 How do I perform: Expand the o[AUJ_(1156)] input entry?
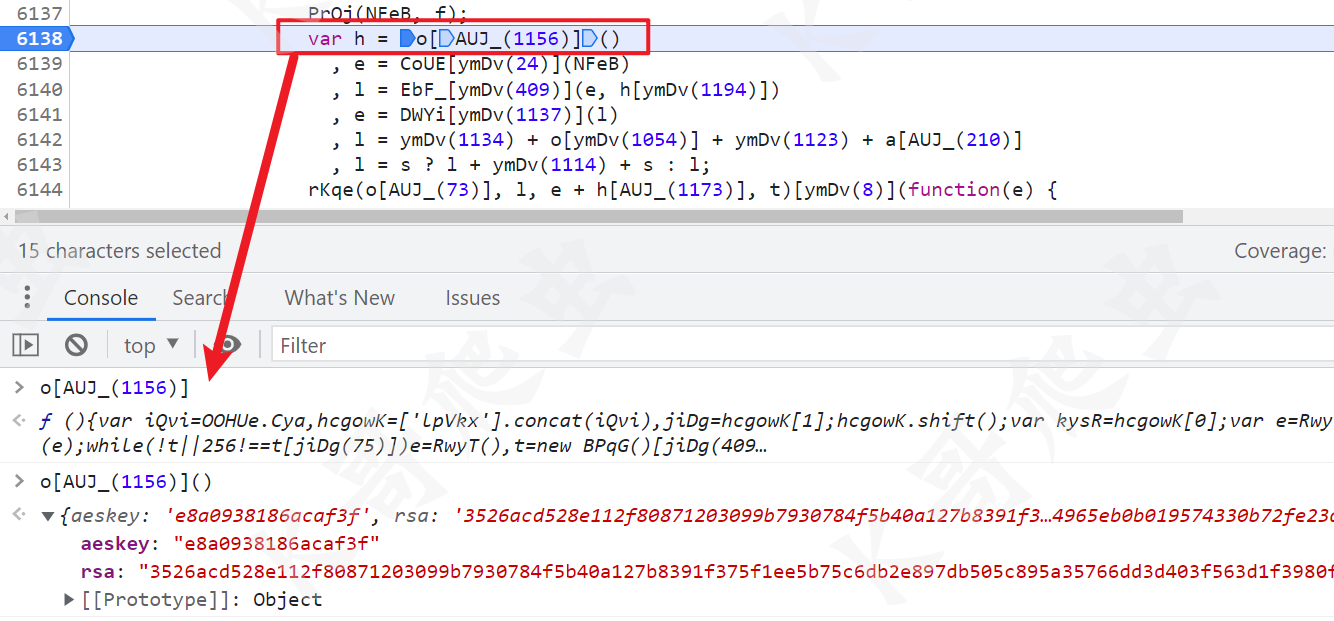click(19, 388)
